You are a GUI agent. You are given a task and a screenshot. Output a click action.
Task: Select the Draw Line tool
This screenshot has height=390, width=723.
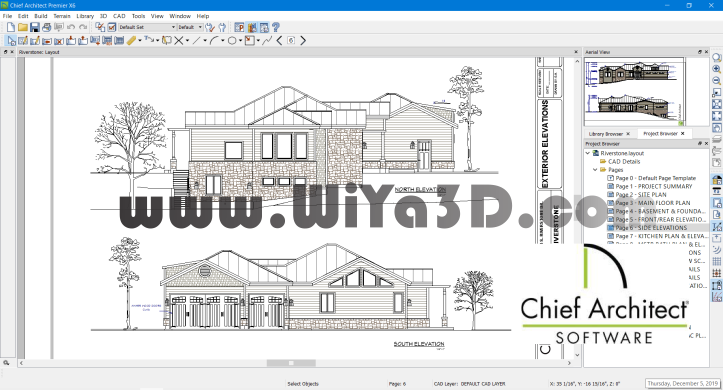[x=196, y=41]
